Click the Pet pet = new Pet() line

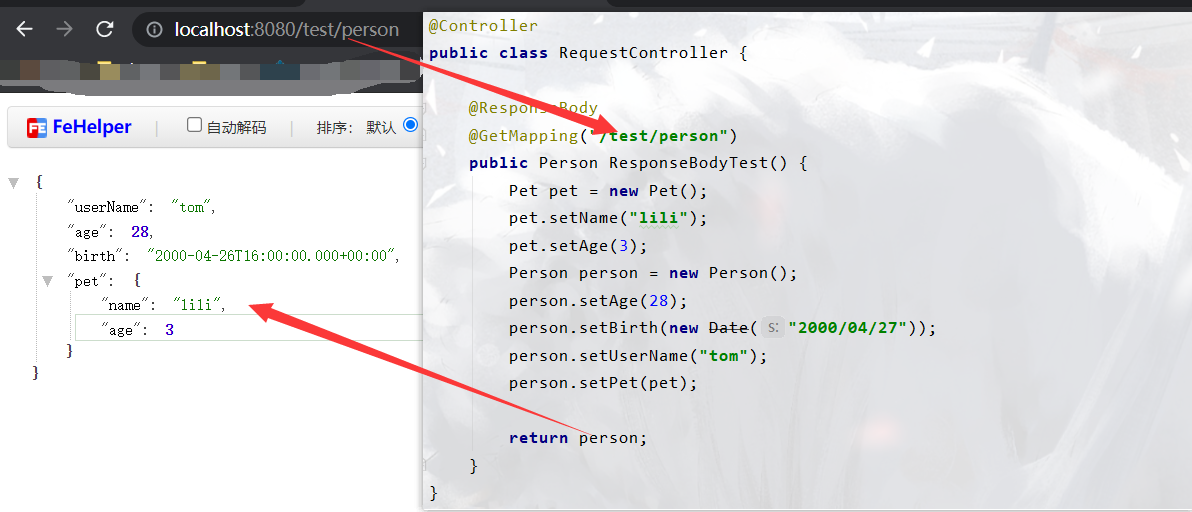pos(608,191)
